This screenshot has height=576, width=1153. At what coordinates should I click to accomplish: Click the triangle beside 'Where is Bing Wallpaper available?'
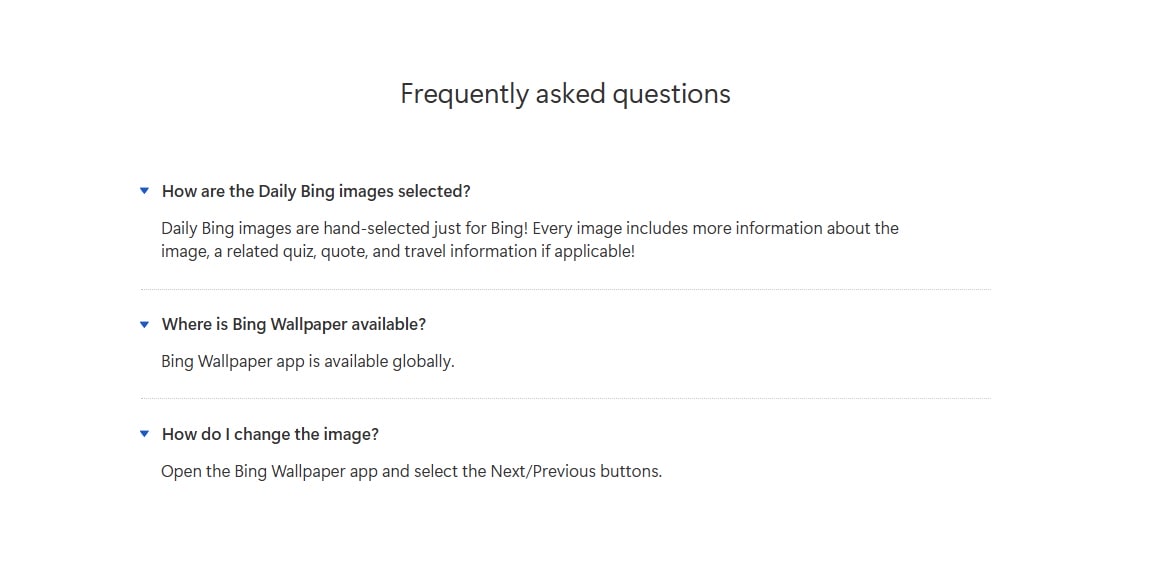point(144,324)
